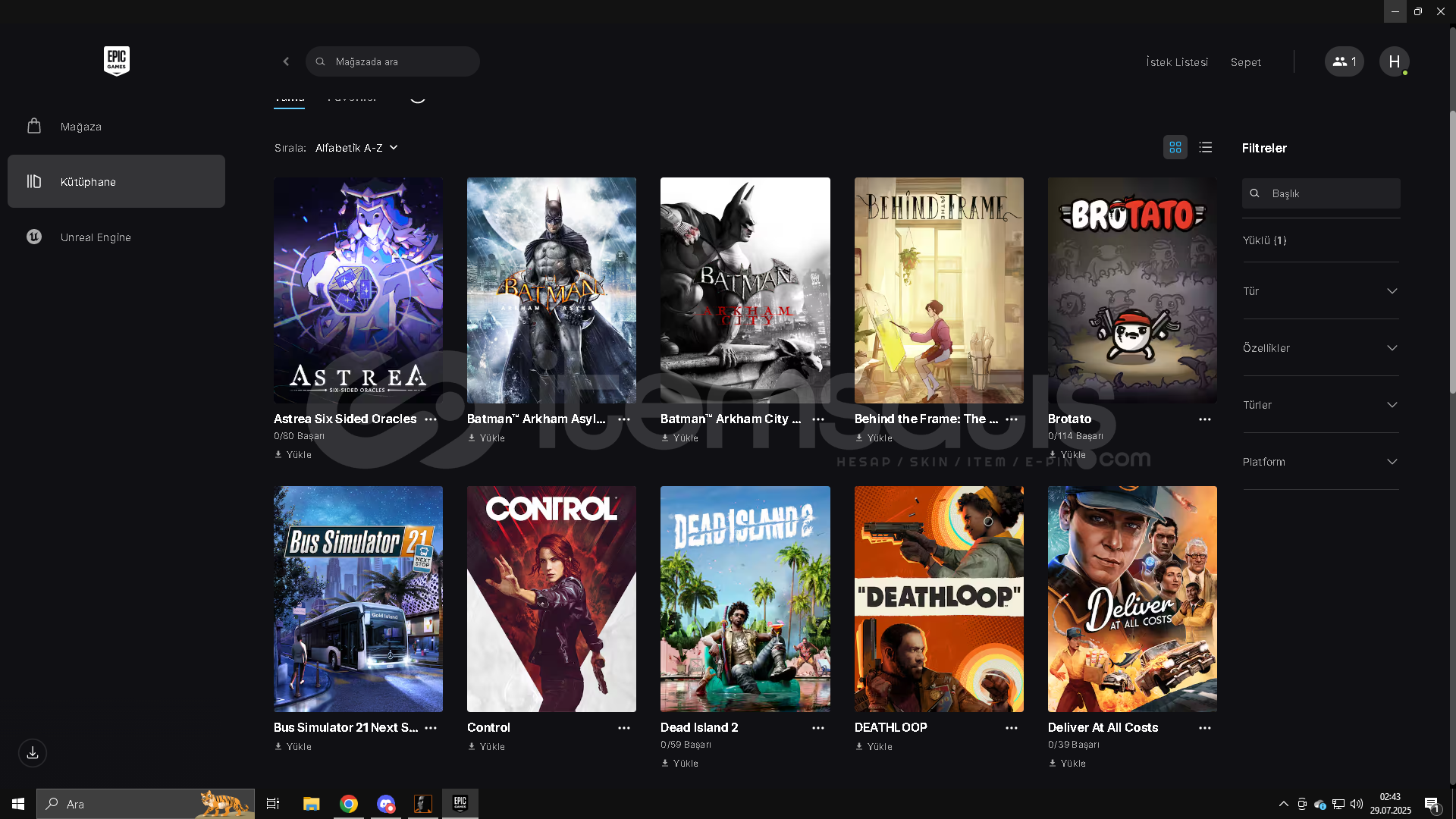Open the DEATHLOOP cover art
Screen dimensions: 1456x819
coord(939,599)
